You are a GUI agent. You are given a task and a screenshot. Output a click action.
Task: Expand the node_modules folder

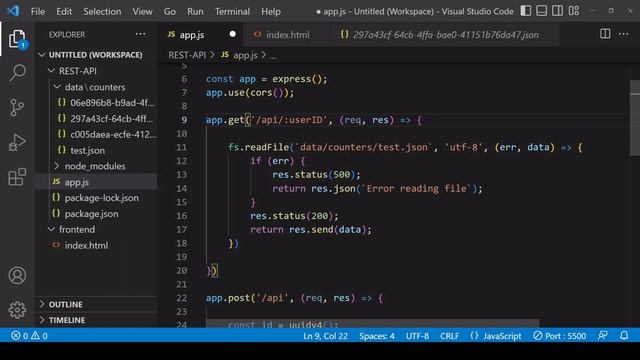pyautogui.click(x=95, y=166)
